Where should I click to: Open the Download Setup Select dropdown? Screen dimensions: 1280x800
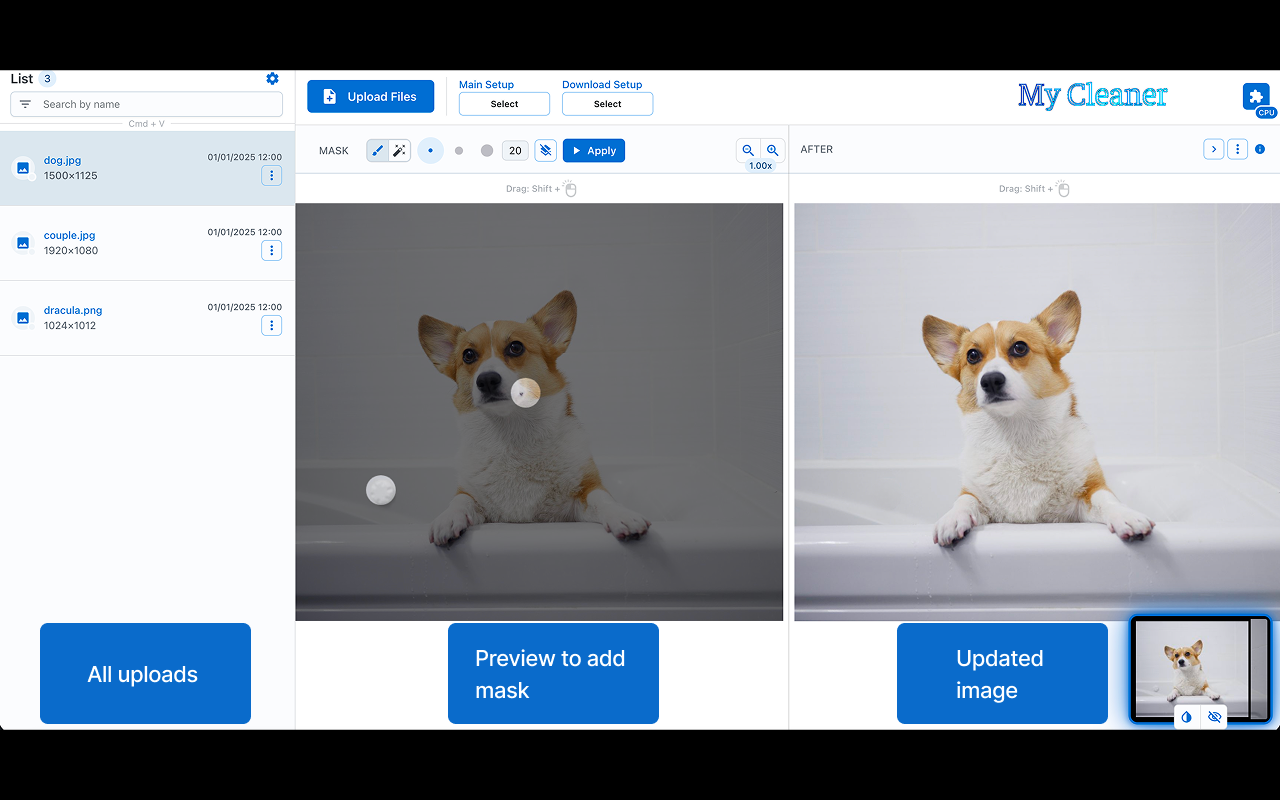point(607,103)
